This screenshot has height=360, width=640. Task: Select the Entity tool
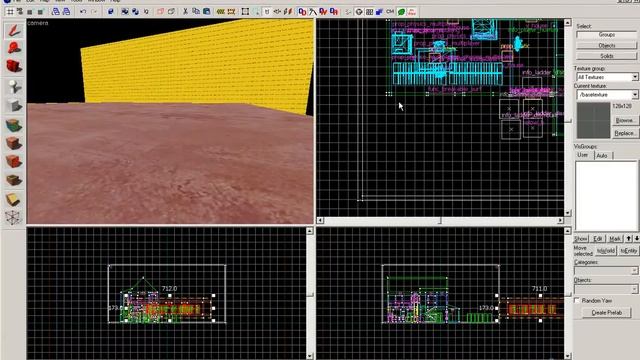point(14,87)
